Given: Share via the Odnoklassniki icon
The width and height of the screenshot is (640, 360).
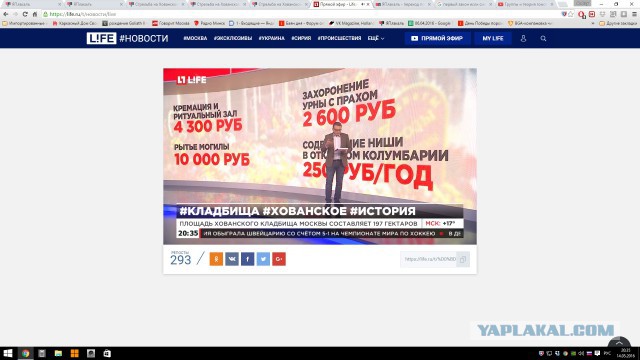Looking at the screenshot, I should tap(216, 259).
